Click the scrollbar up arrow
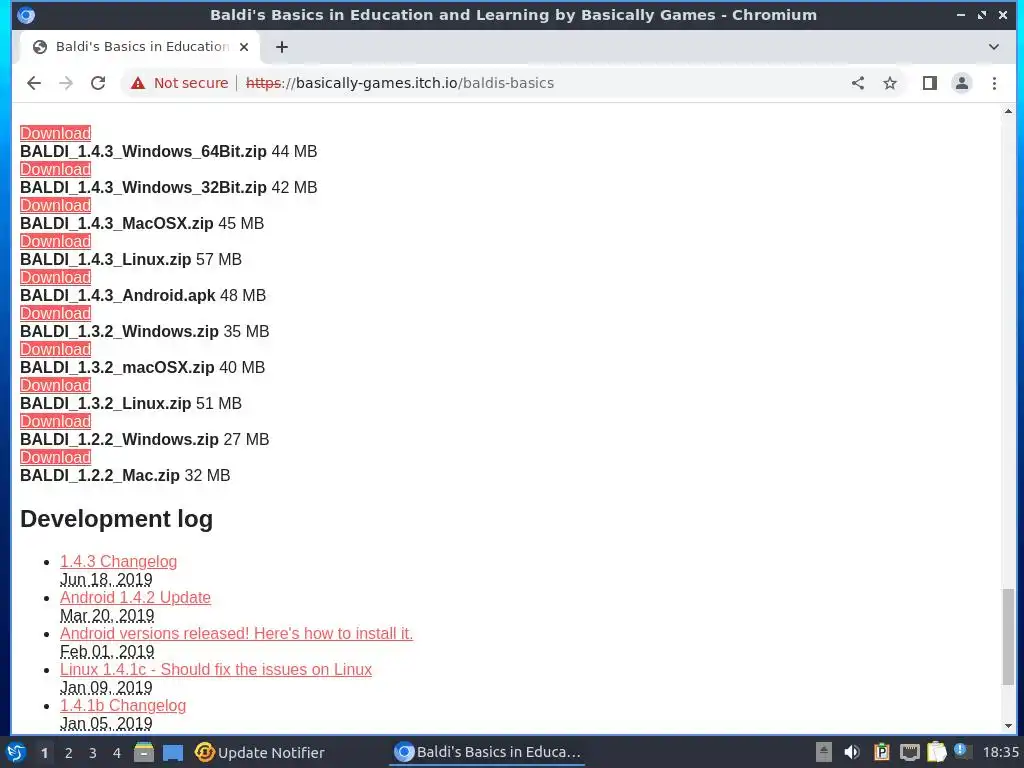The width and height of the screenshot is (1024, 768). (x=1008, y=112)
